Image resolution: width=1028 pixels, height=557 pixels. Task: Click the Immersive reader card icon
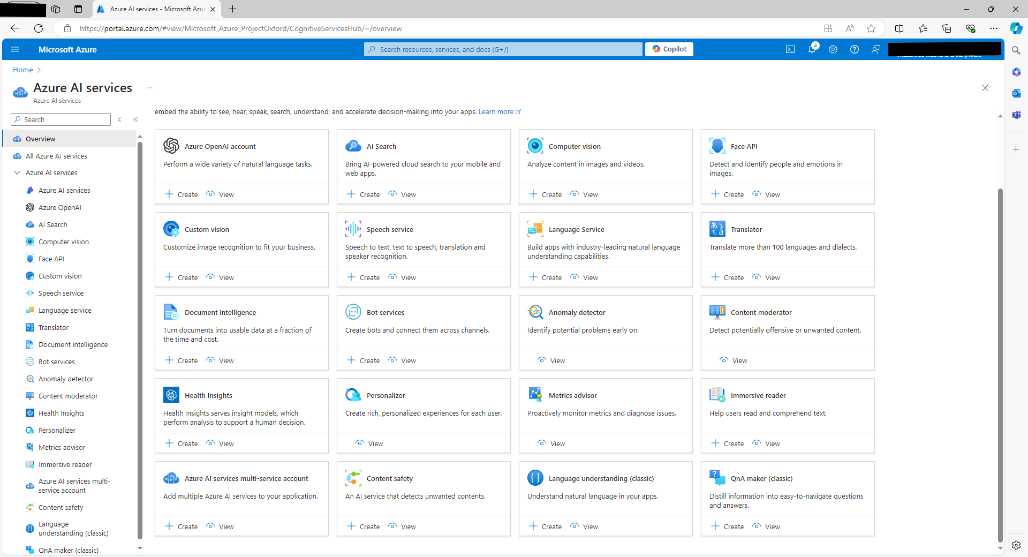(717, 394)
